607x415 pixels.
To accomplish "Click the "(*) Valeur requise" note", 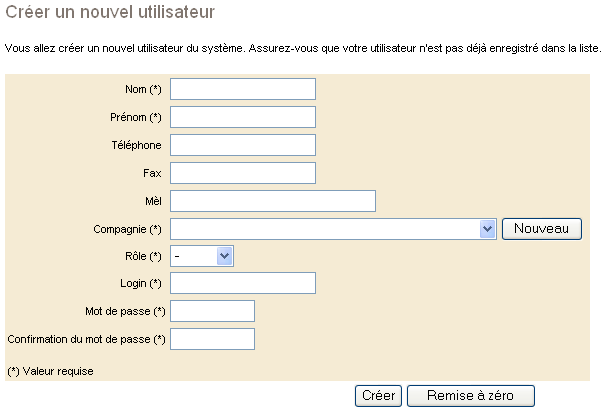I will click(50, 371).
